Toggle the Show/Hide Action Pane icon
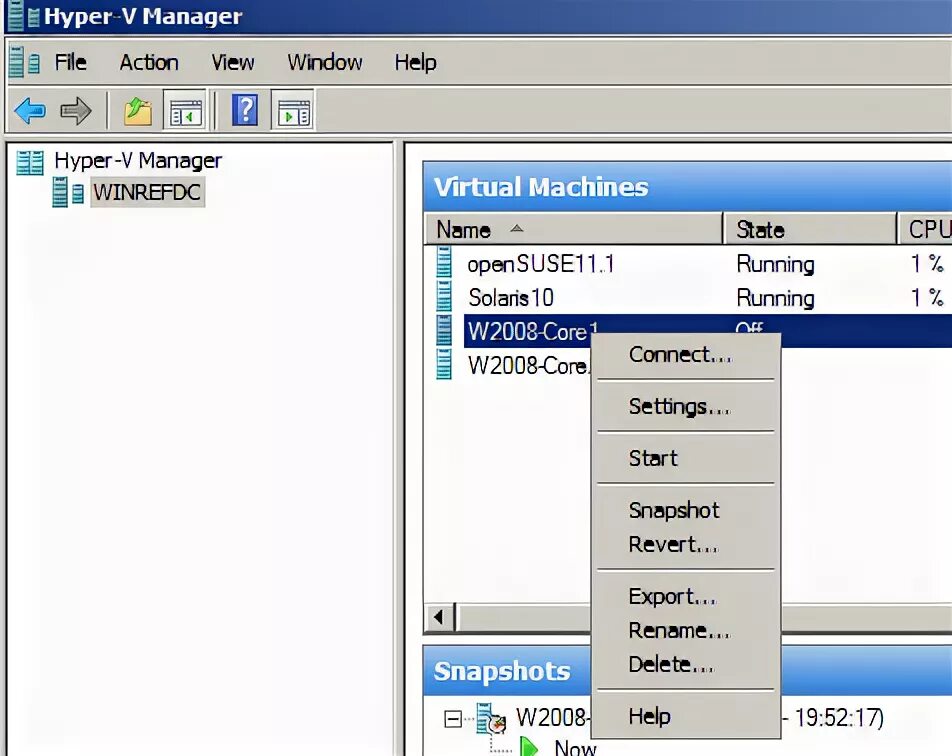 pyautogui.click(x=293, y=111)
